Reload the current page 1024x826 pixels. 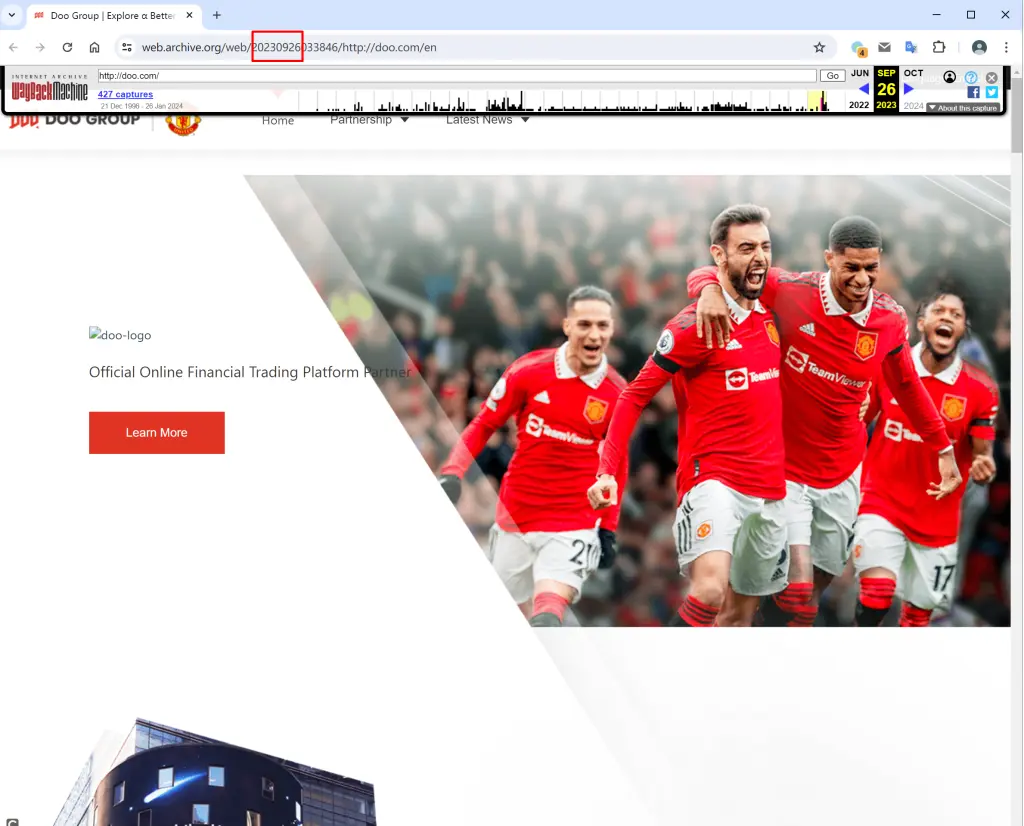tap(67, 47)
